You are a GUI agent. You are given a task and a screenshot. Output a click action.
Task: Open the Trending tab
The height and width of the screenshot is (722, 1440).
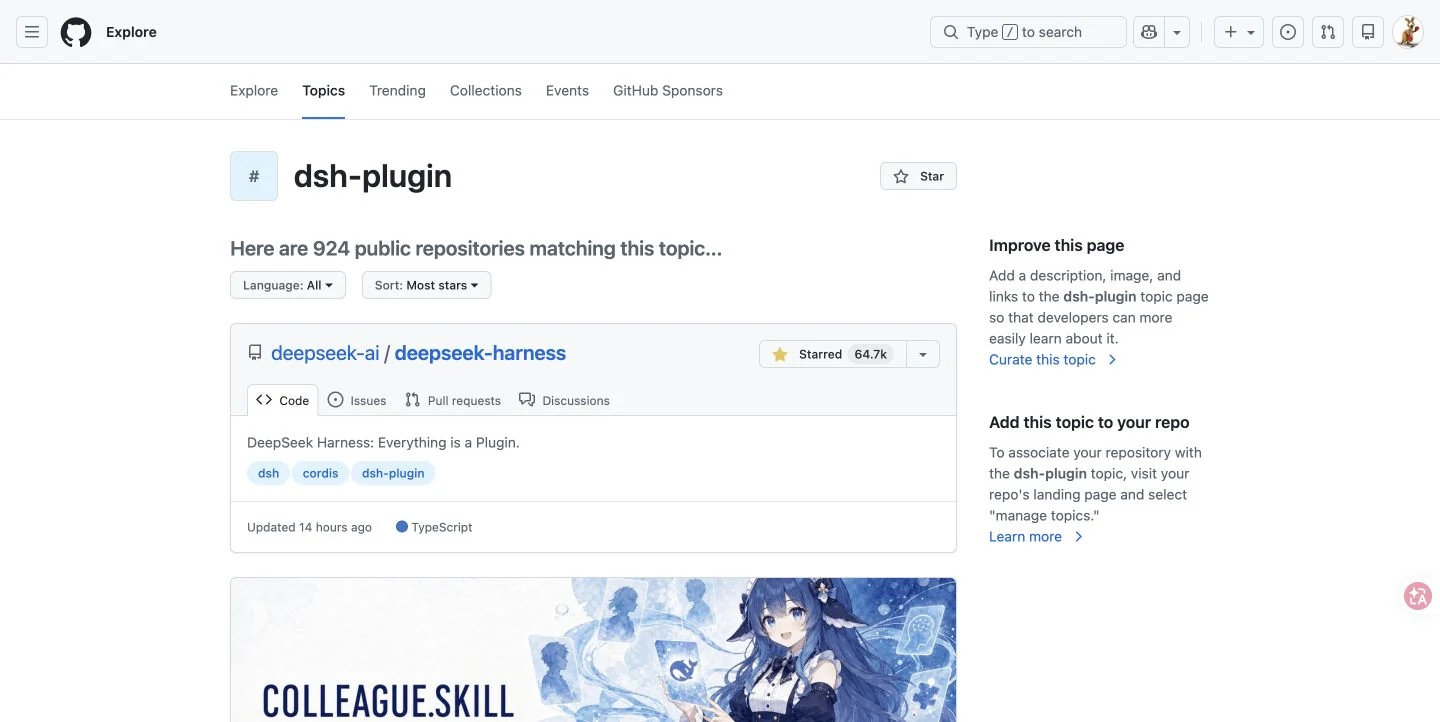click(x=397, y=90)
